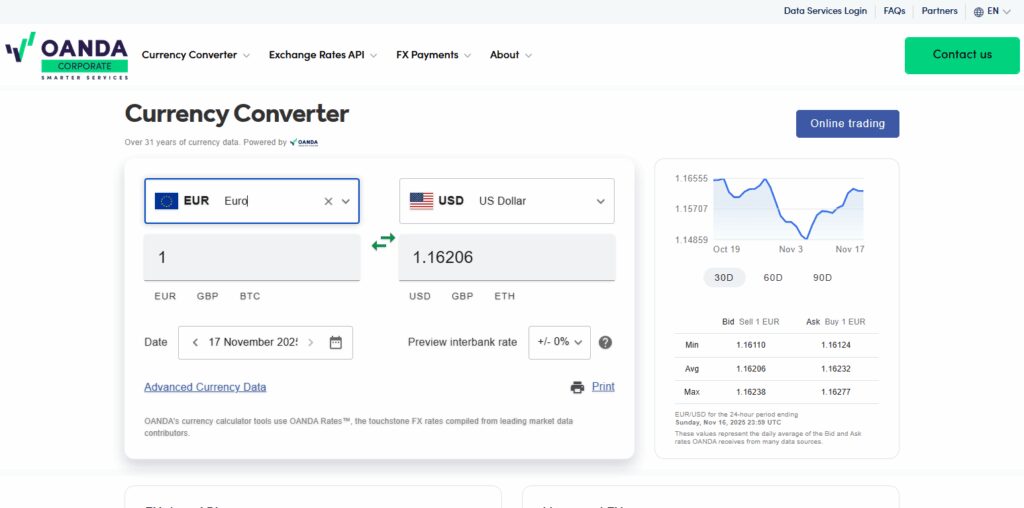This screenshot has width=1024, height=508.
Task: Open interbank rate help question mark
Action: (605, 342)
